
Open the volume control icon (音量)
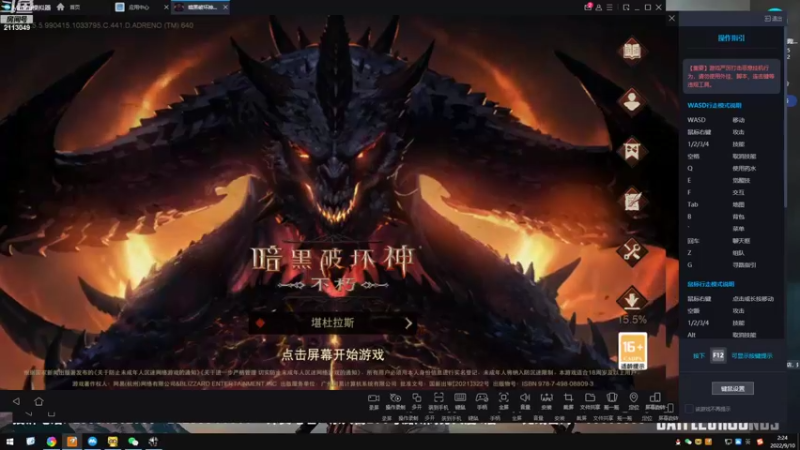[524, 401]
